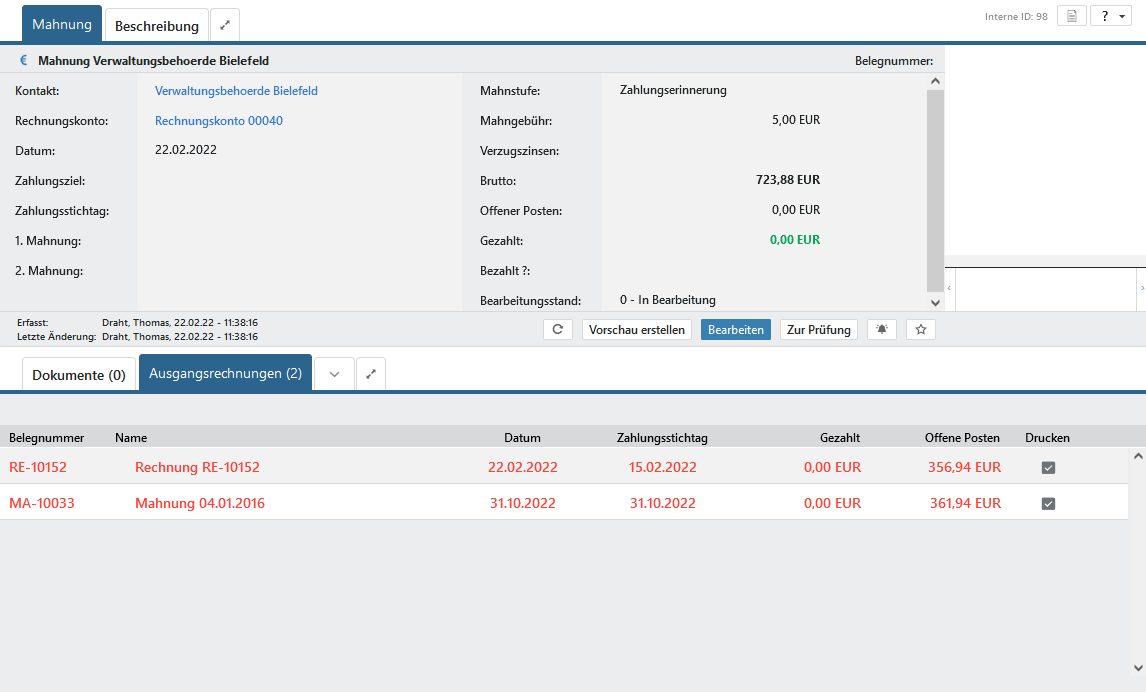Click the document icon beside Interne ID
Image resolution: width=1146 pixels, height=692 pixels.
[x=1071, y=17]
